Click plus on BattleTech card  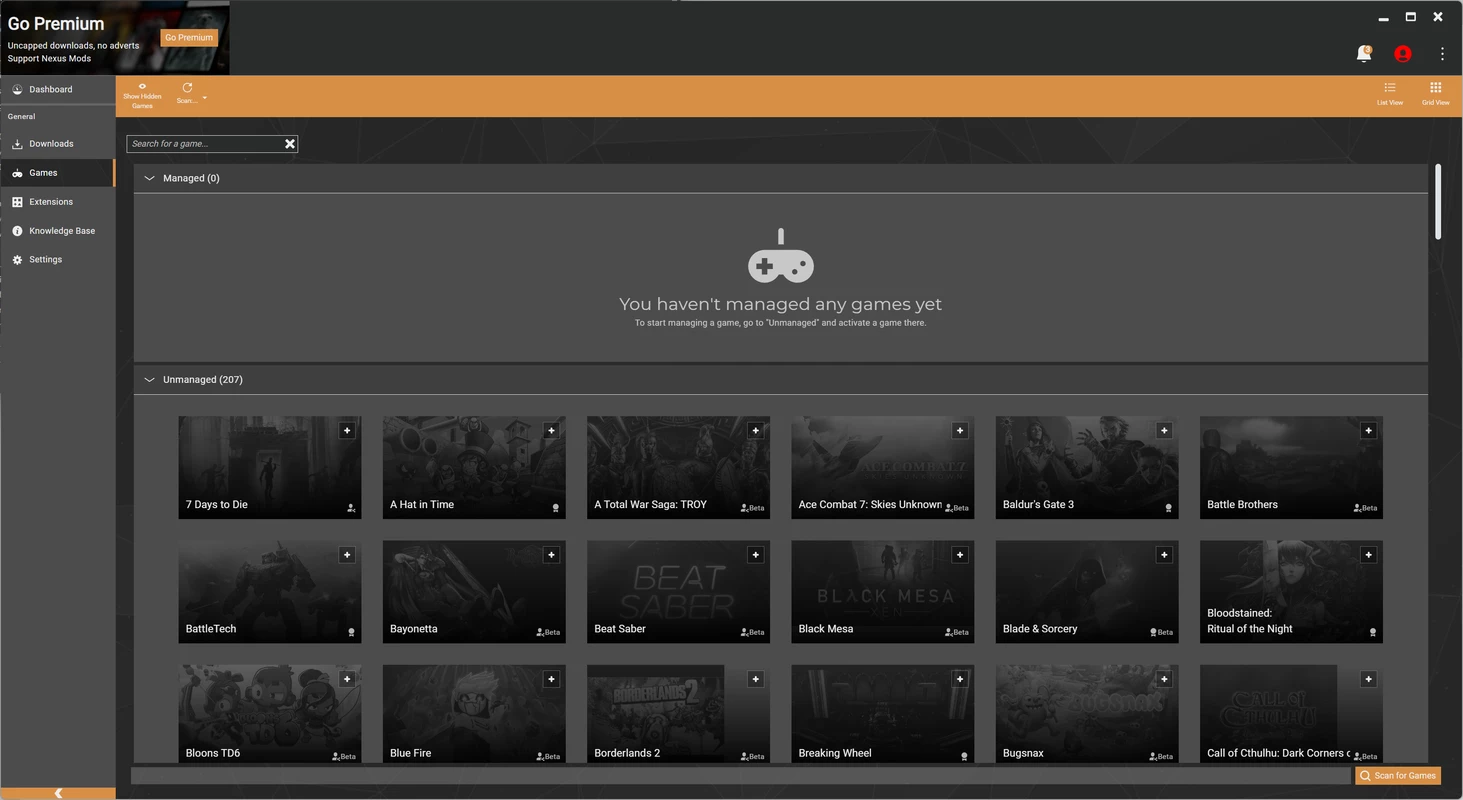(x=347, y=555)
